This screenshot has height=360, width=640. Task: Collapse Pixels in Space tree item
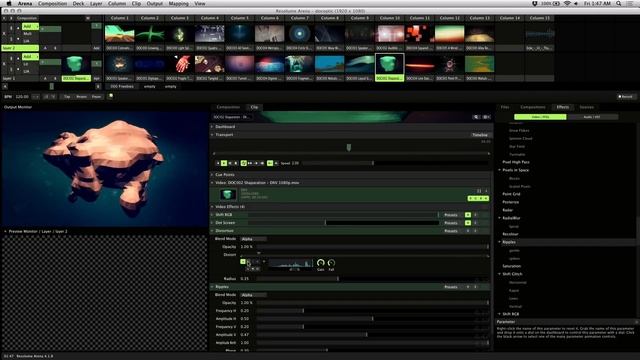click(x=500, y=170)
